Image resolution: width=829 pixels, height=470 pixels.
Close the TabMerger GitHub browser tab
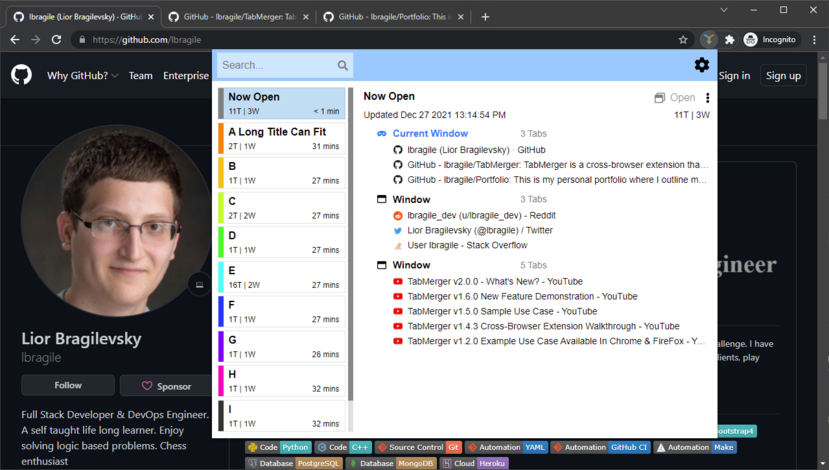[x=306, y=17]
